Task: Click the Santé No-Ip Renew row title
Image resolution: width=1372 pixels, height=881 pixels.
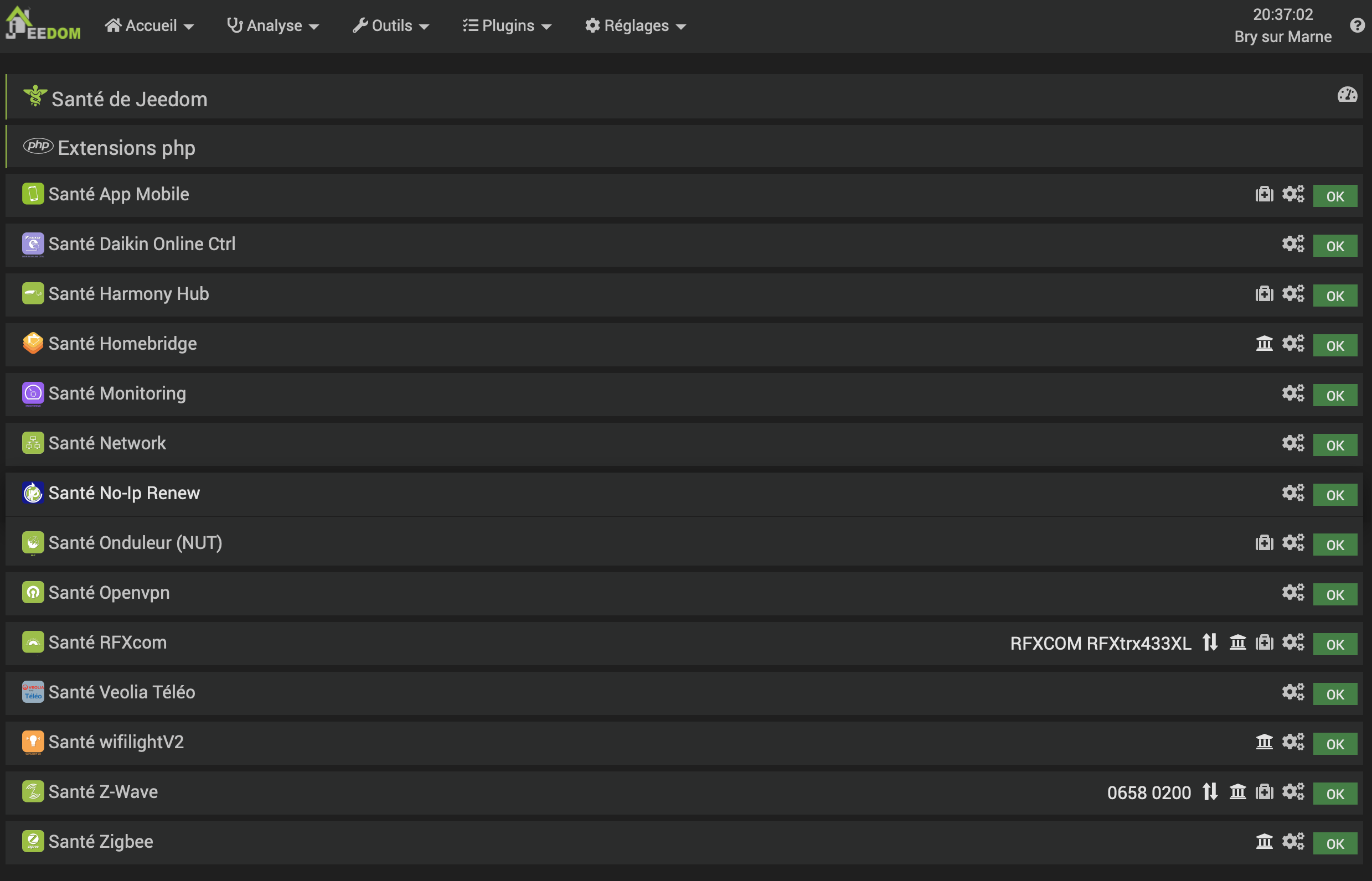Action: pyautogui.click(x=123, y=493)
